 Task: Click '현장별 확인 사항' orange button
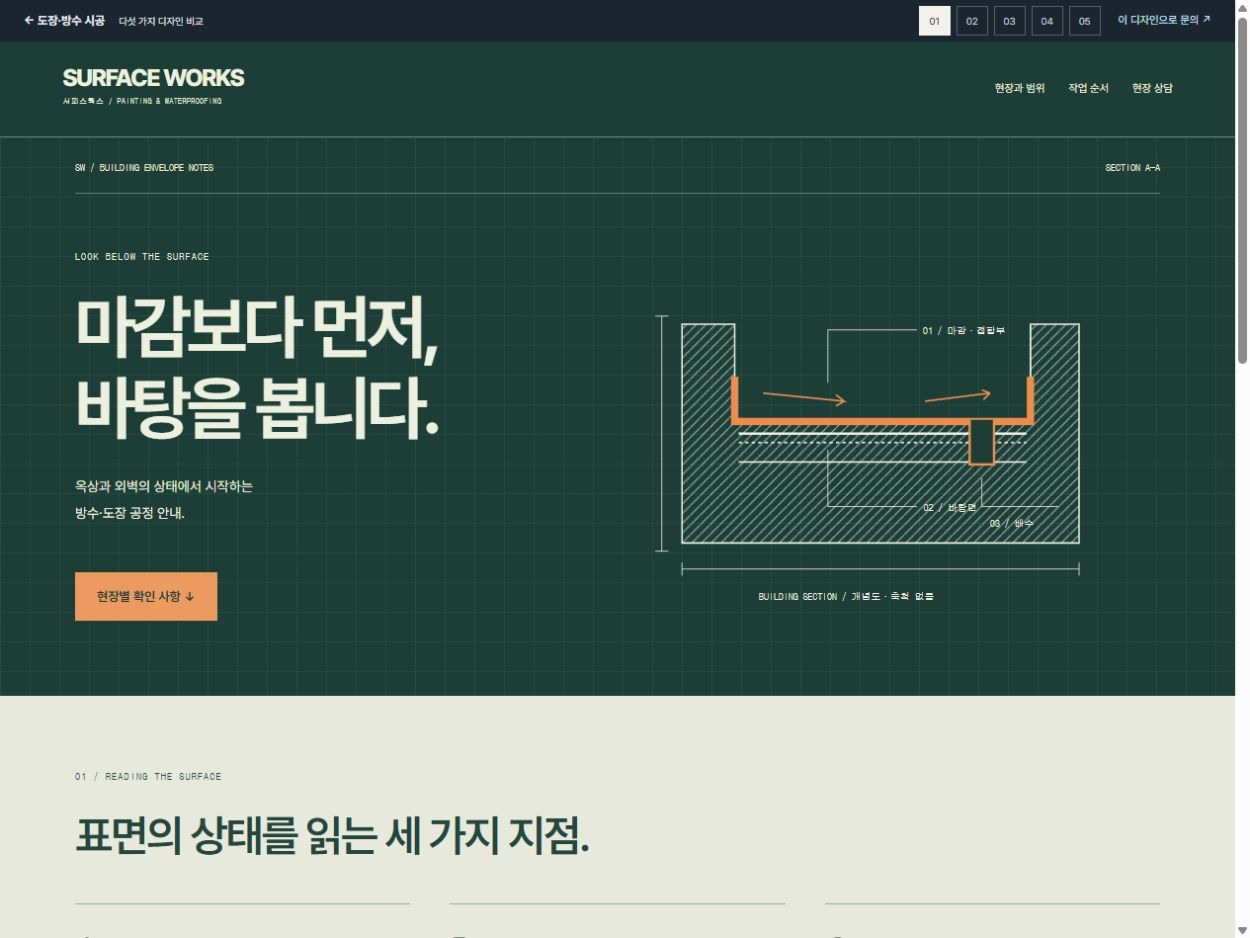click(146, 596)
